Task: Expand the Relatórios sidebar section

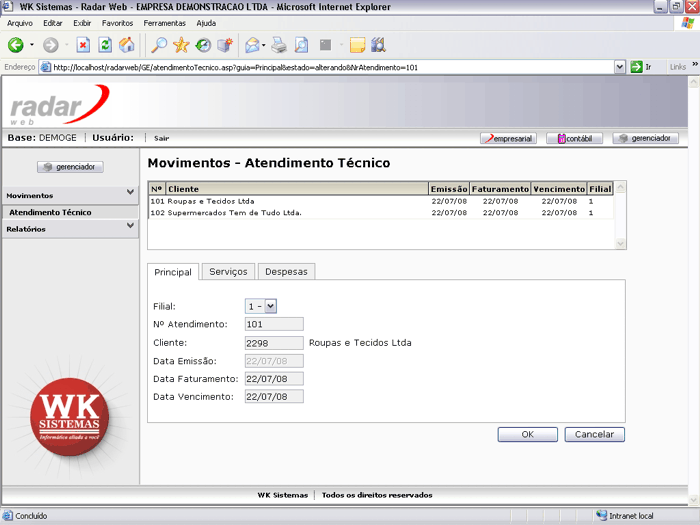Action: [130, 227]
